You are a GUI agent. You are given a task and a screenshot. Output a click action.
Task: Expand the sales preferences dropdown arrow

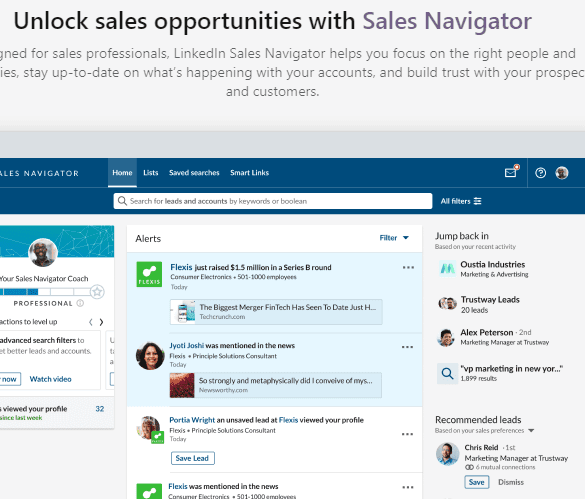point(531,431)
